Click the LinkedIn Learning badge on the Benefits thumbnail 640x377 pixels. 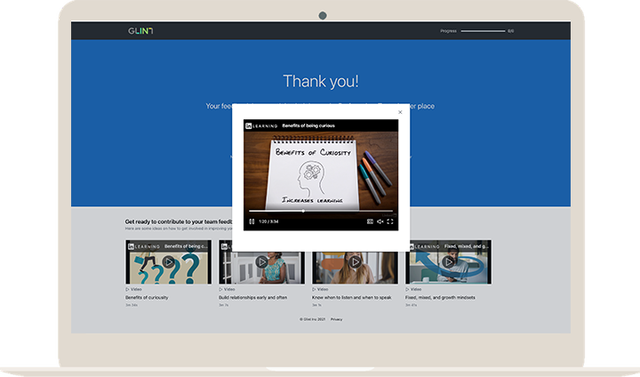tap(144, 246)
